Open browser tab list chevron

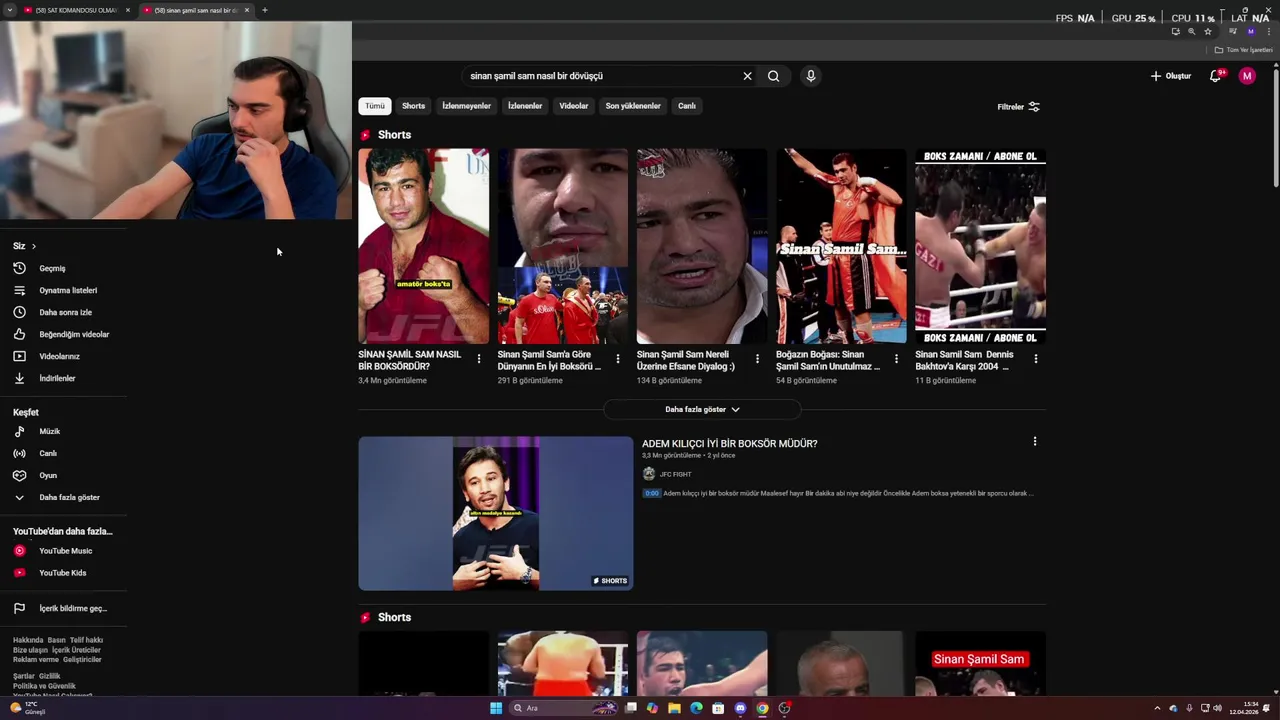pos(10,10)
